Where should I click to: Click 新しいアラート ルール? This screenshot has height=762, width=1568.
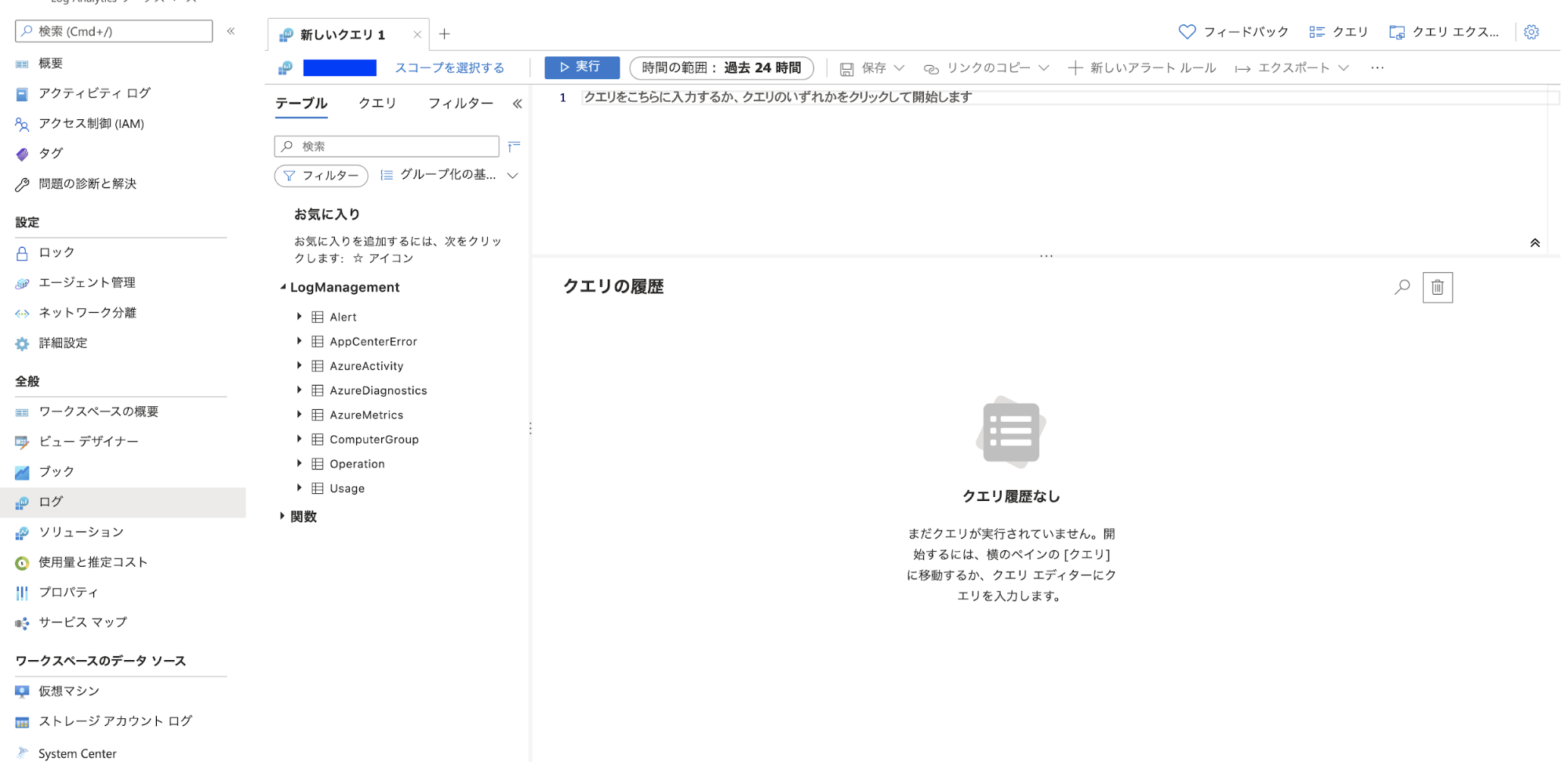click(x=1142, y=68)
